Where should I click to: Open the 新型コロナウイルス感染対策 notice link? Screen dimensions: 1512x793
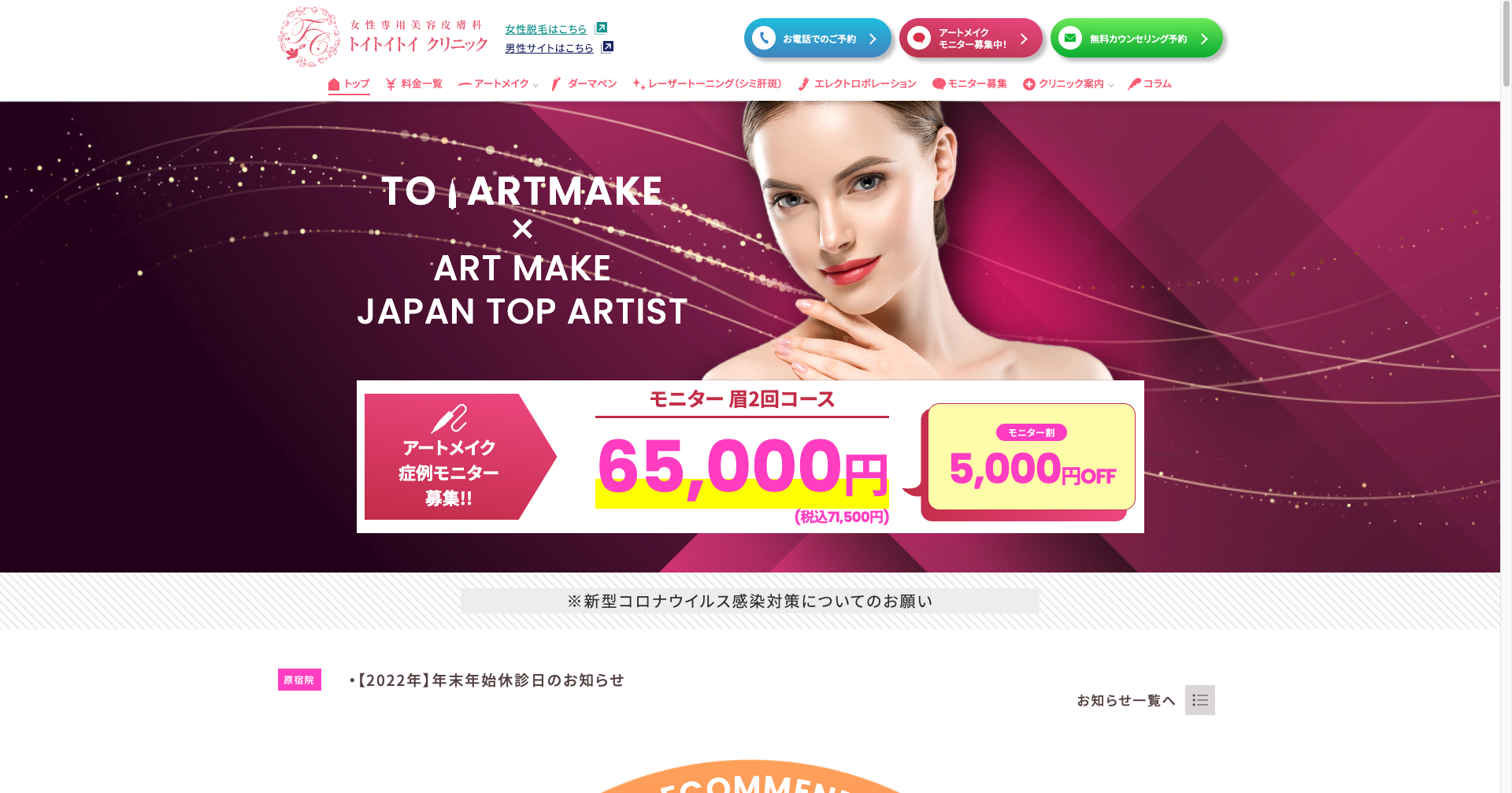[x=750, y=602]
